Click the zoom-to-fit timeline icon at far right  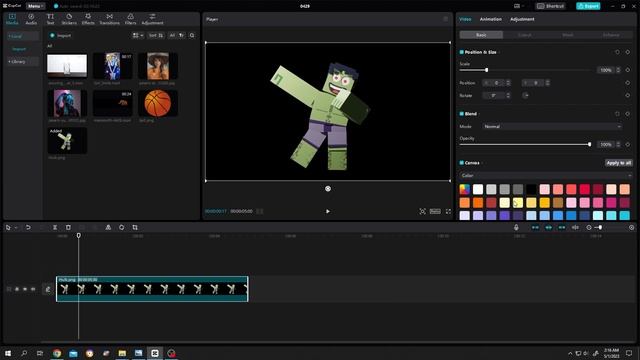coord(631,227)
